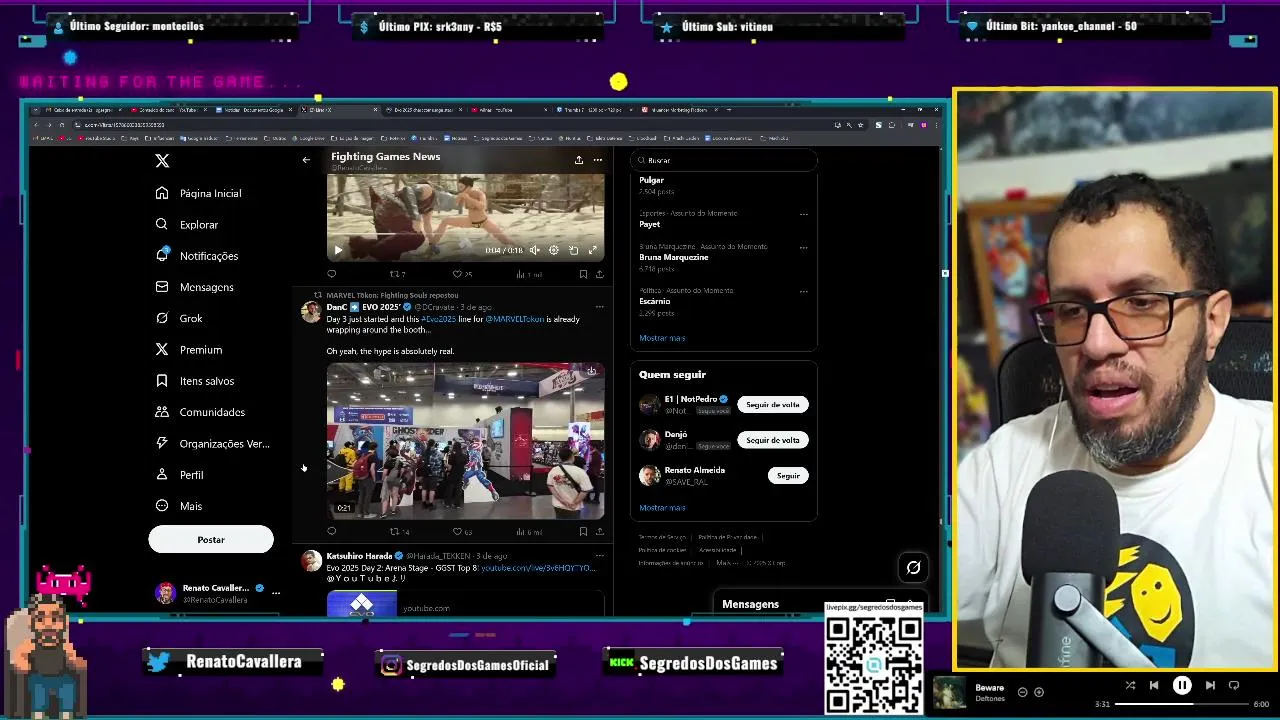Follow Renato Almeida
Screen dimensions: 1280x720
pyautogui.click(x=788, y=476)
